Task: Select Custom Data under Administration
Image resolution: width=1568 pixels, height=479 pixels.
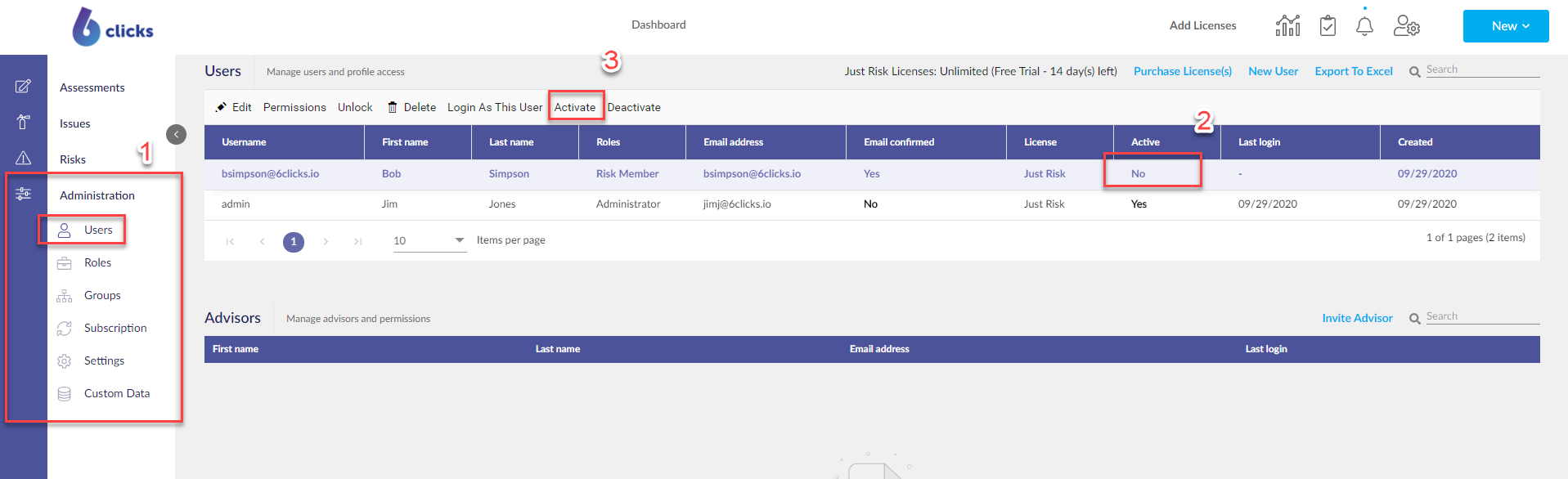Action: click(117, 393)
